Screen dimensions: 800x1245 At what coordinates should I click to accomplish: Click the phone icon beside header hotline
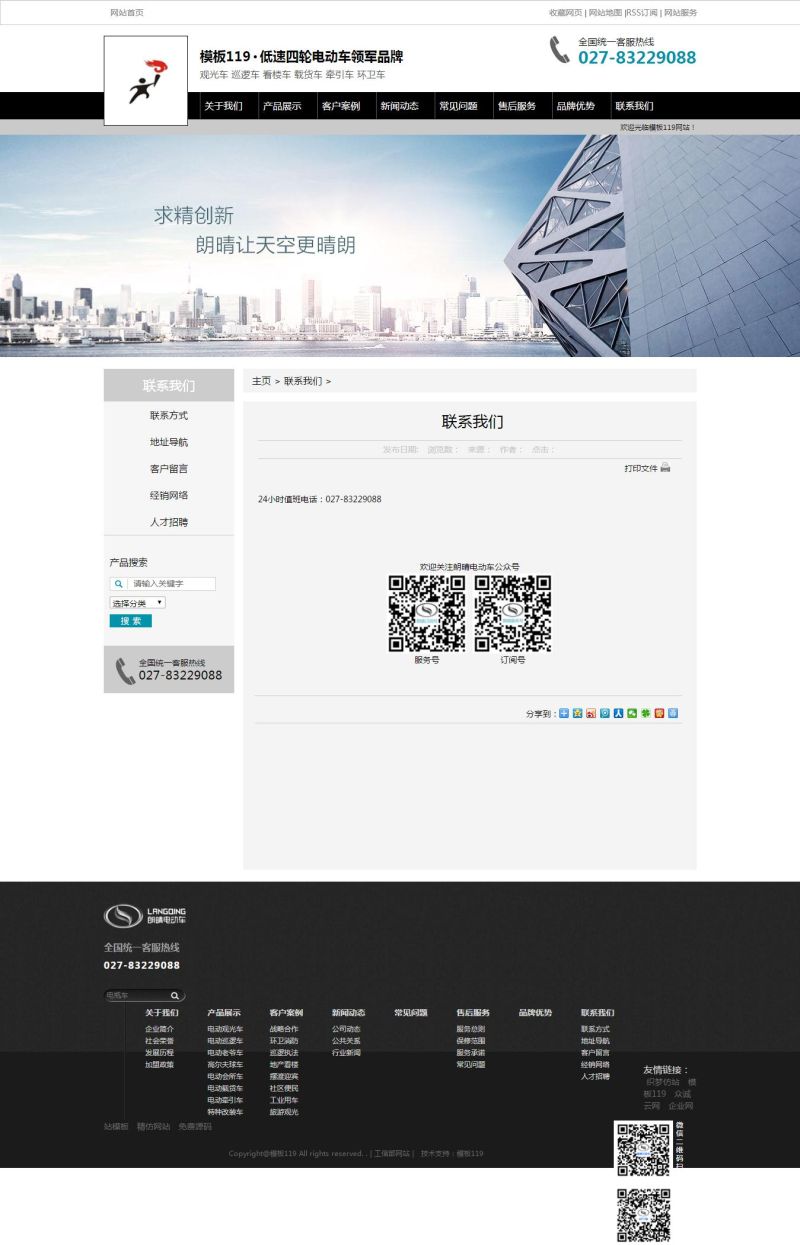pos(559,50)
